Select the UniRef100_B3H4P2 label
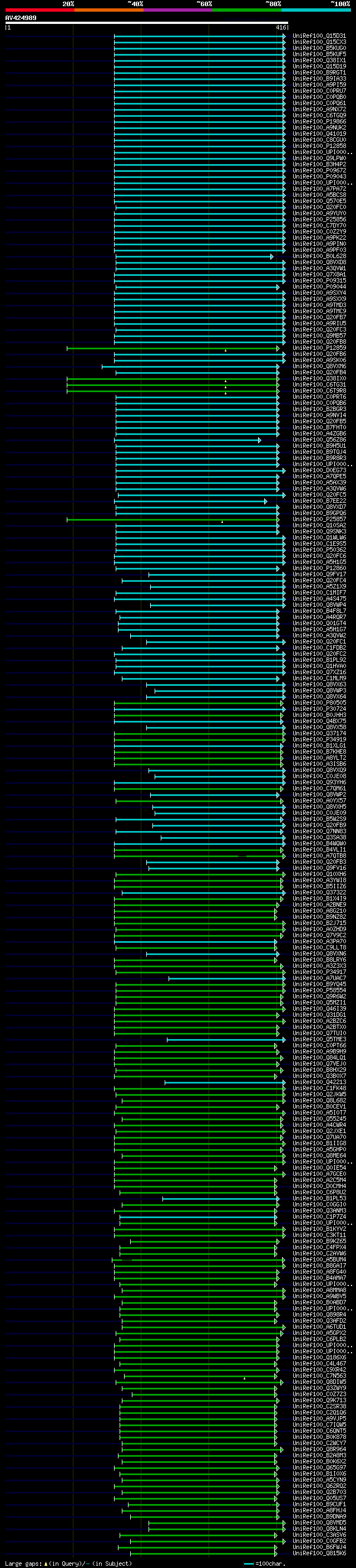 (x=319, y=164)
